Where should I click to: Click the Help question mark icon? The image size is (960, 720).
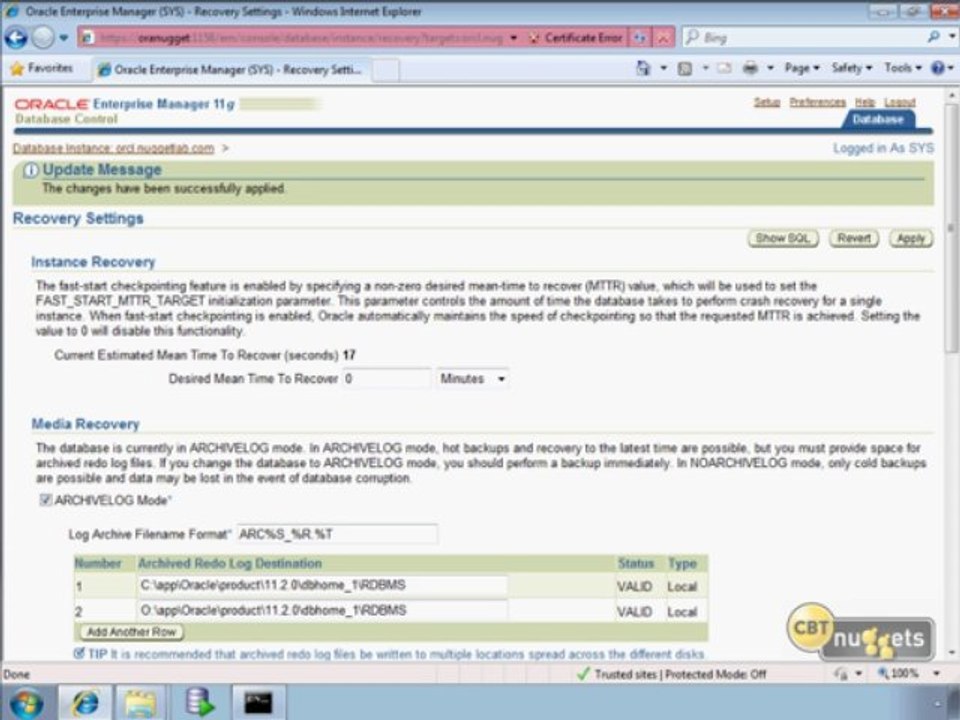pos(937,68)
